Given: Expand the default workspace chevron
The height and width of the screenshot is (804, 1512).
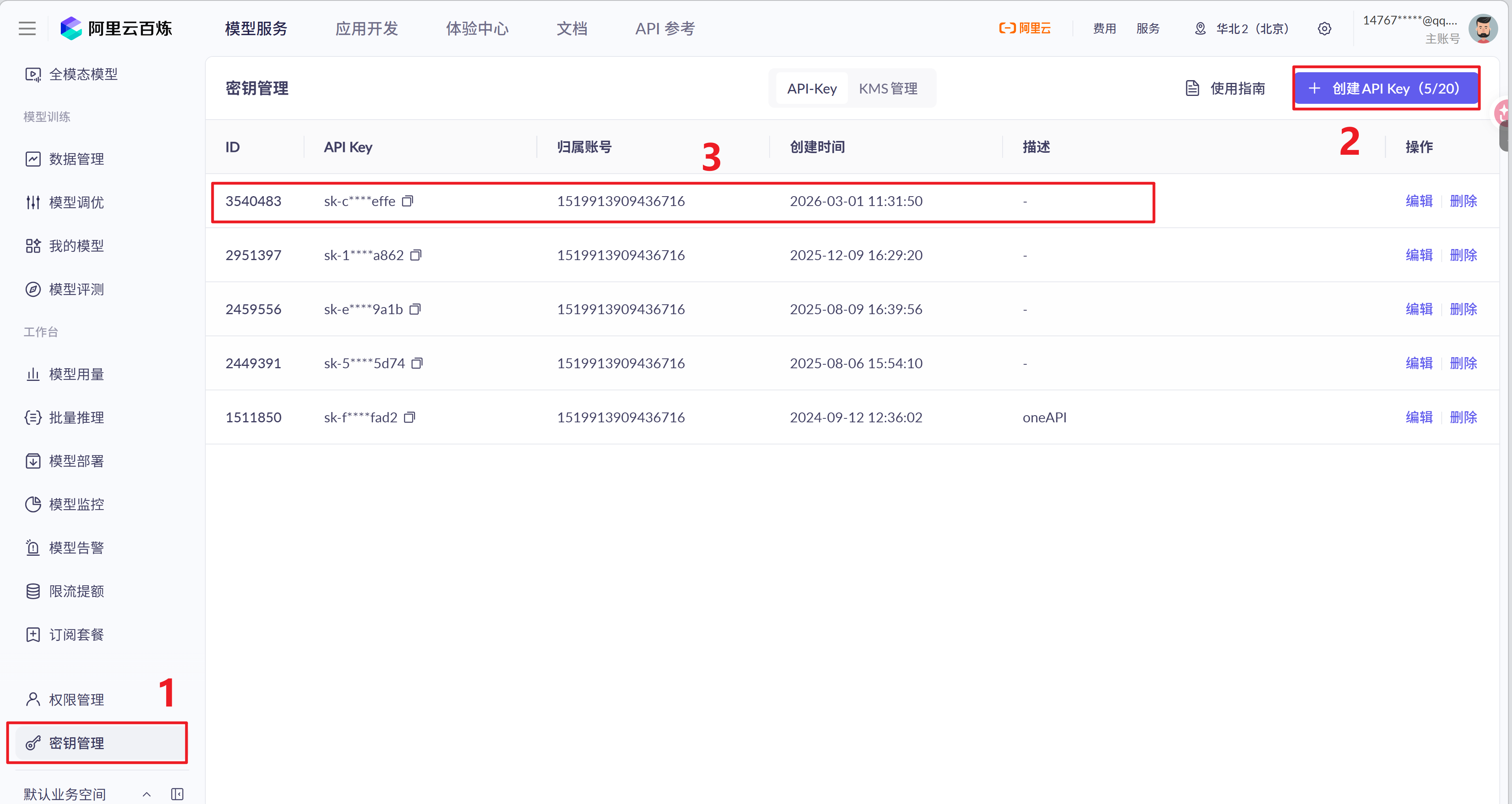Looking at the screenshot, I should coord(147,793).
